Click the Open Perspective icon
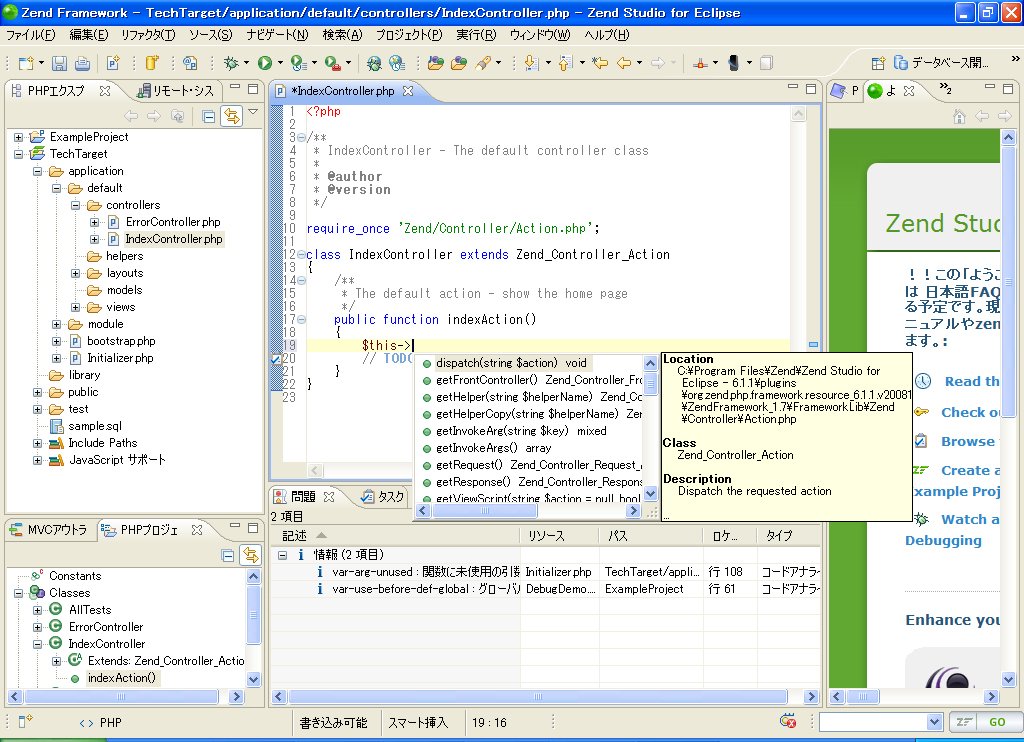 [x=878, y=63]
